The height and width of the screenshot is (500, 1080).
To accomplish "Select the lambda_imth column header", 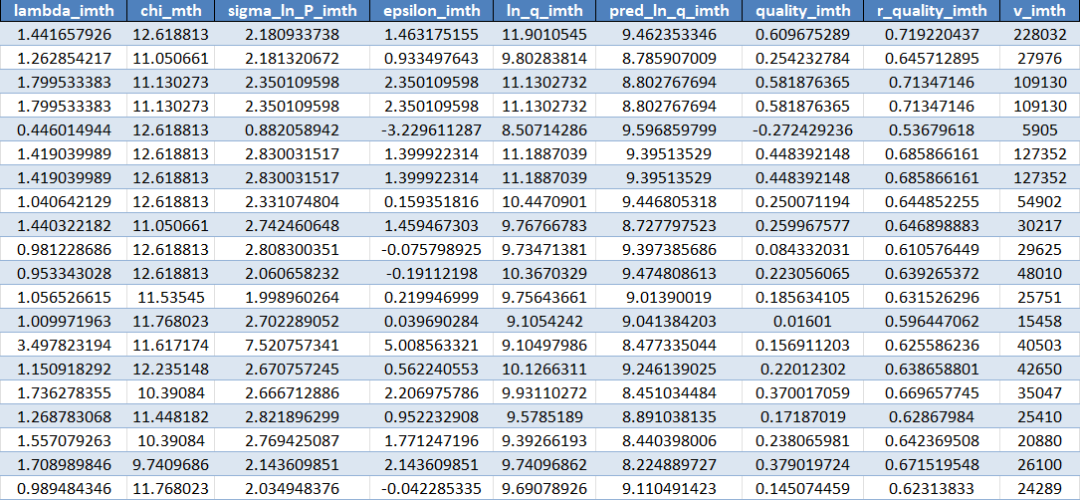I will pos(63,11).
